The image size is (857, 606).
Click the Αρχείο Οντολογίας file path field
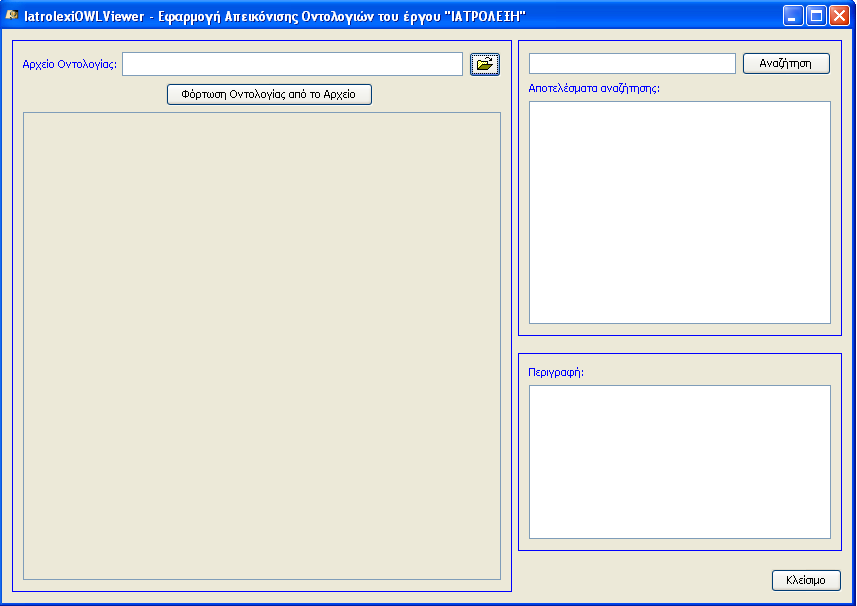click(292, 64)
